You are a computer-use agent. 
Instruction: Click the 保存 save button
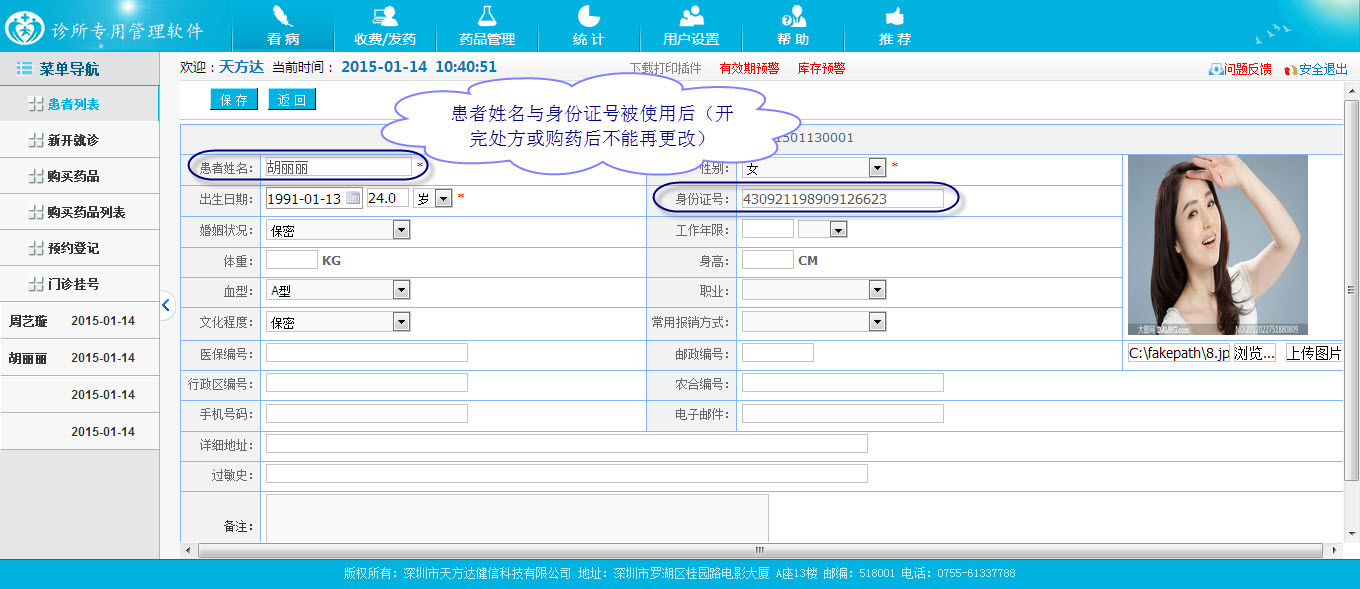234,100
